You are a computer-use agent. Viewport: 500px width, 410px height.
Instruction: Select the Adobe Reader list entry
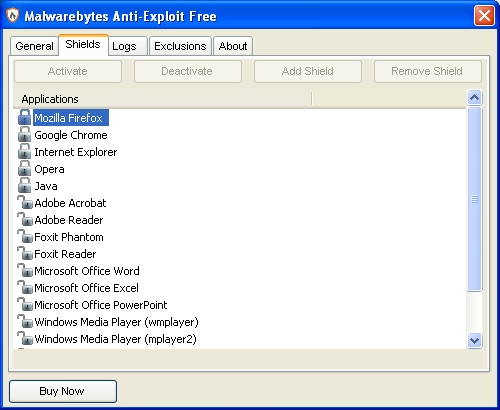pos(69,220)
